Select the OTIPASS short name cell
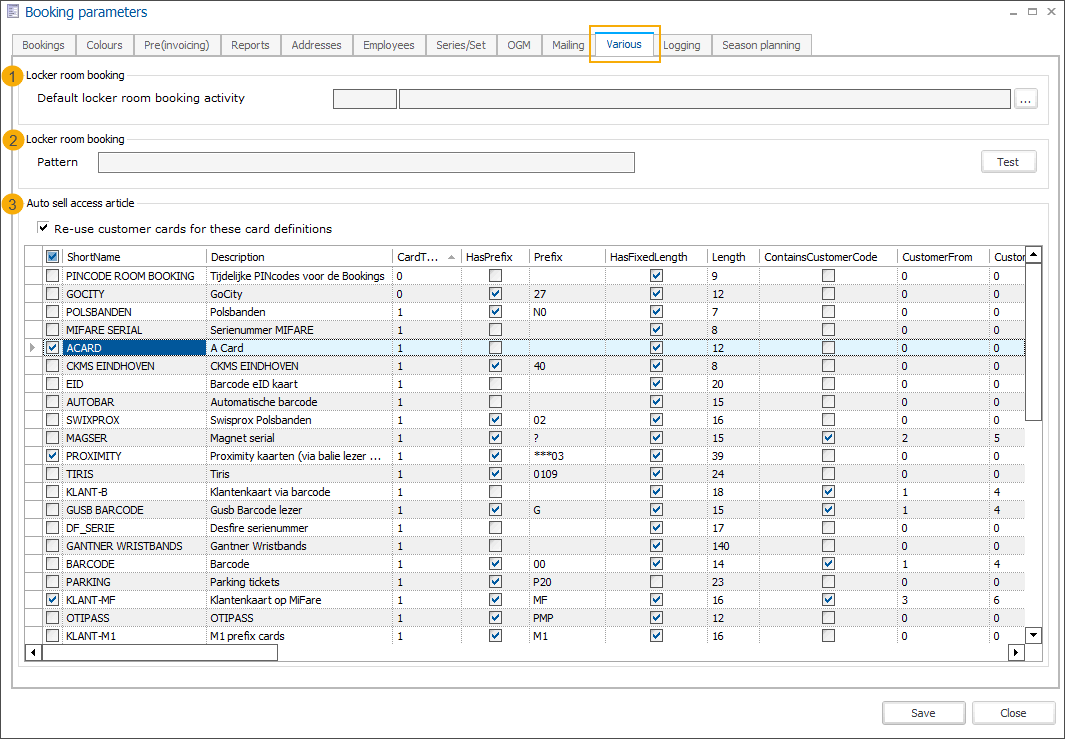This screenshot has height=739, width=1065. tap(134, 618)
